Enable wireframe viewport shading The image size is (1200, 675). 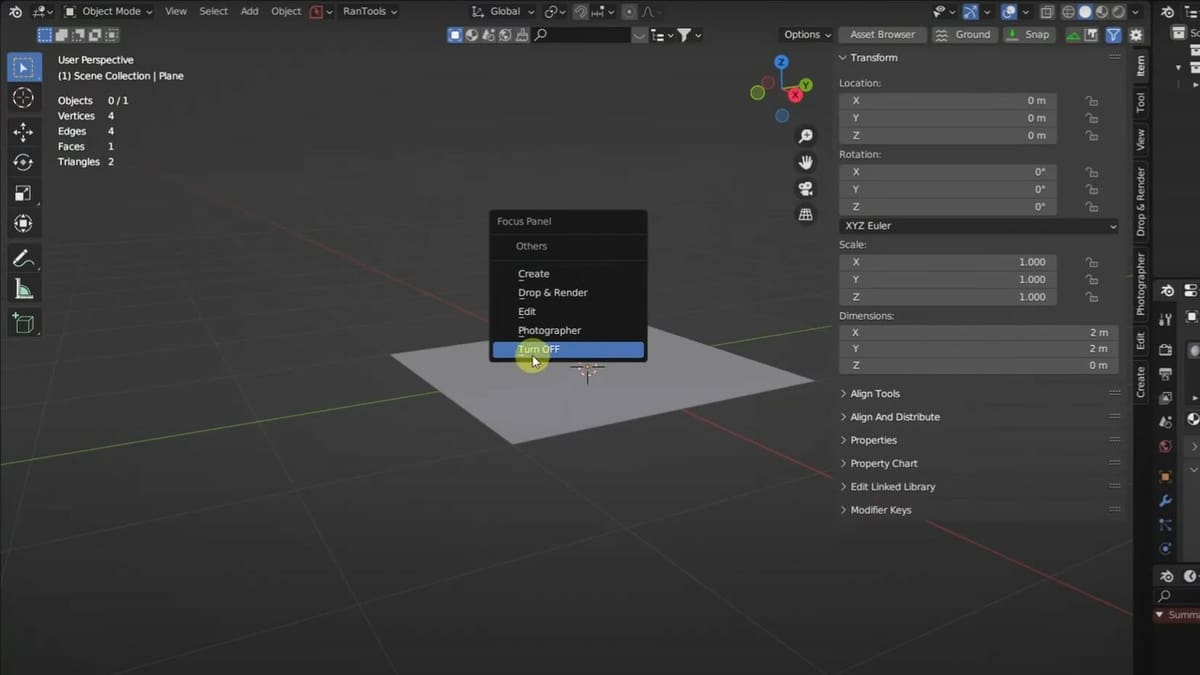tap(1068, 12)
